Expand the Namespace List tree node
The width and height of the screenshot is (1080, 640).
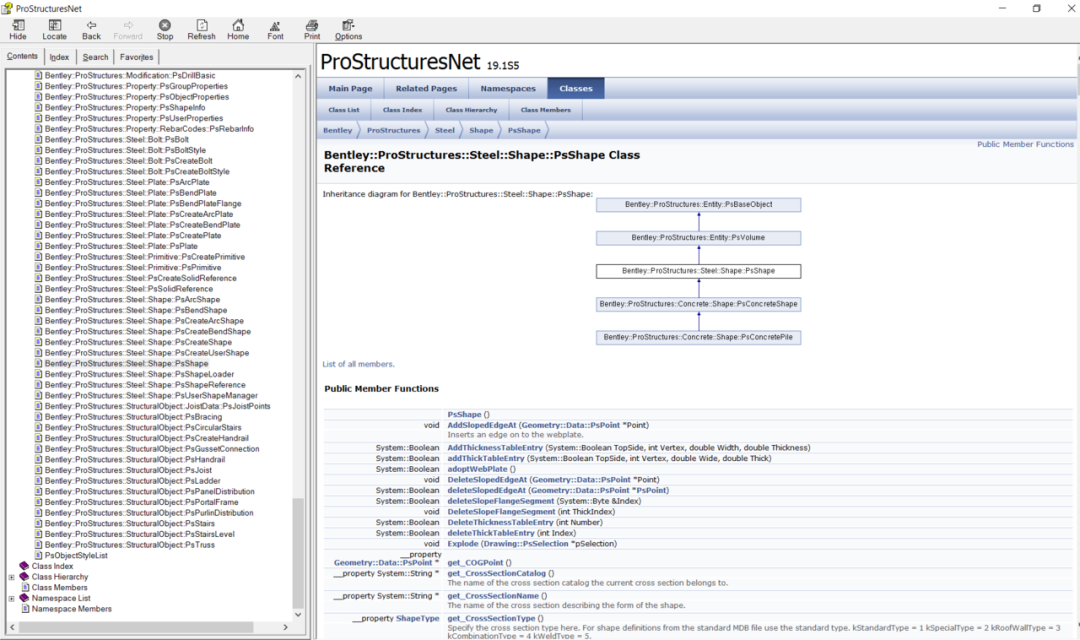pyautogui.click(x=11, y=599)
